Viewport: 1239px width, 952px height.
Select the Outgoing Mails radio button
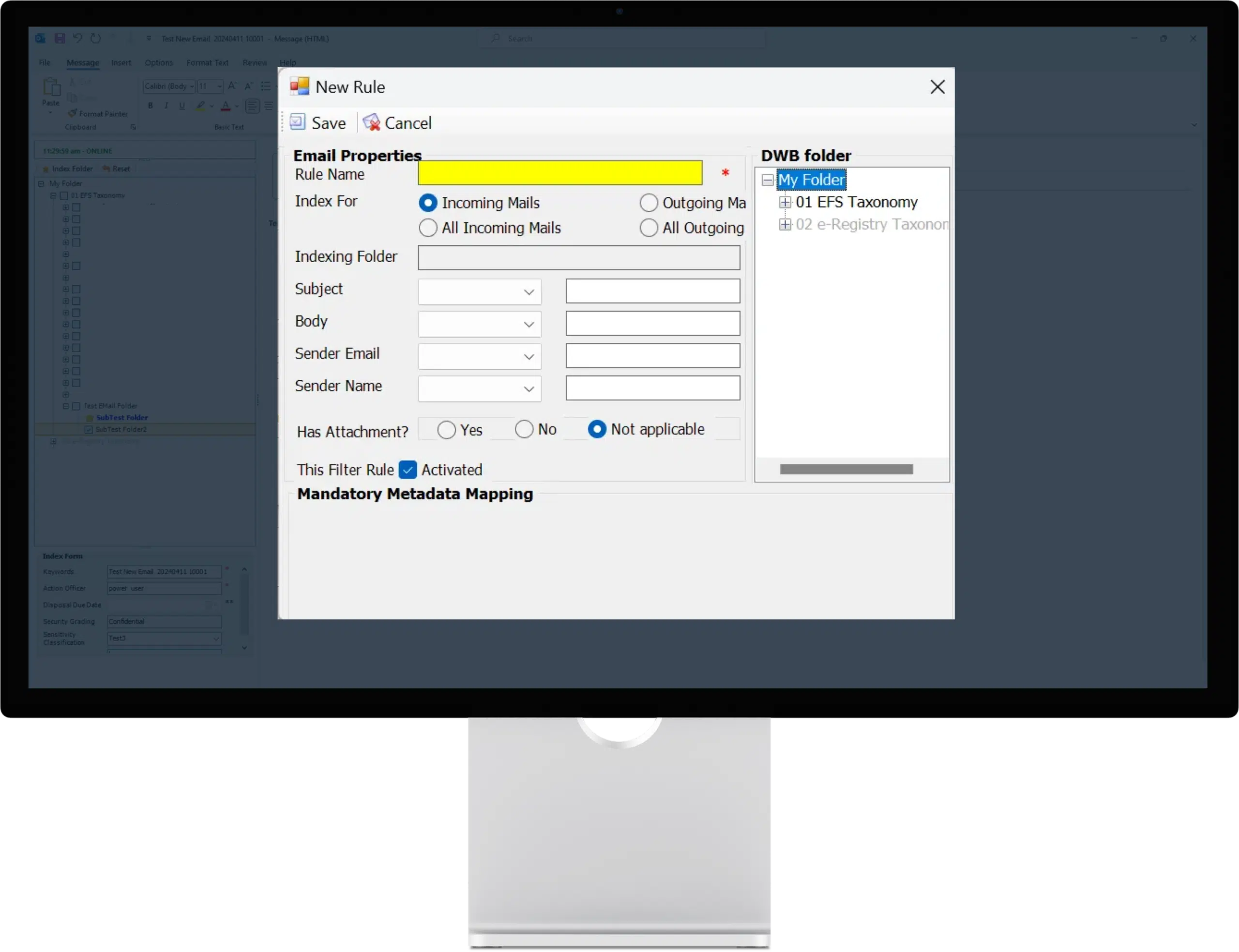click(649, 203)
